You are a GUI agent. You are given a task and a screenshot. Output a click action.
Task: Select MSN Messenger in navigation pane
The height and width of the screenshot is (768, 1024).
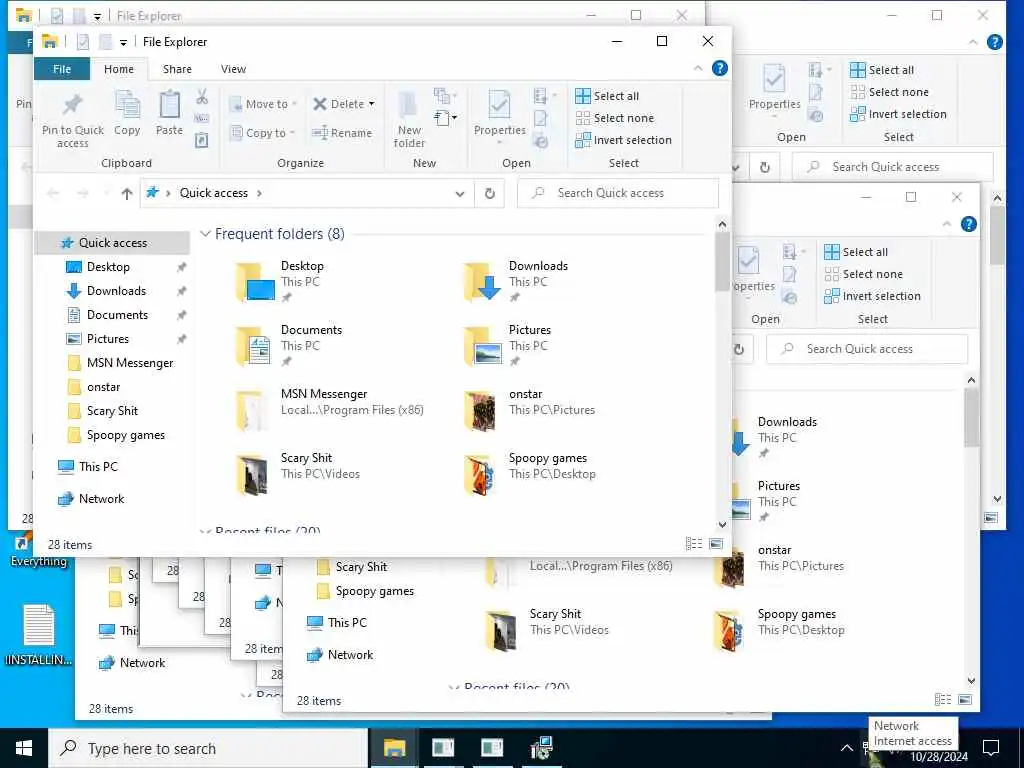[130, 363]
